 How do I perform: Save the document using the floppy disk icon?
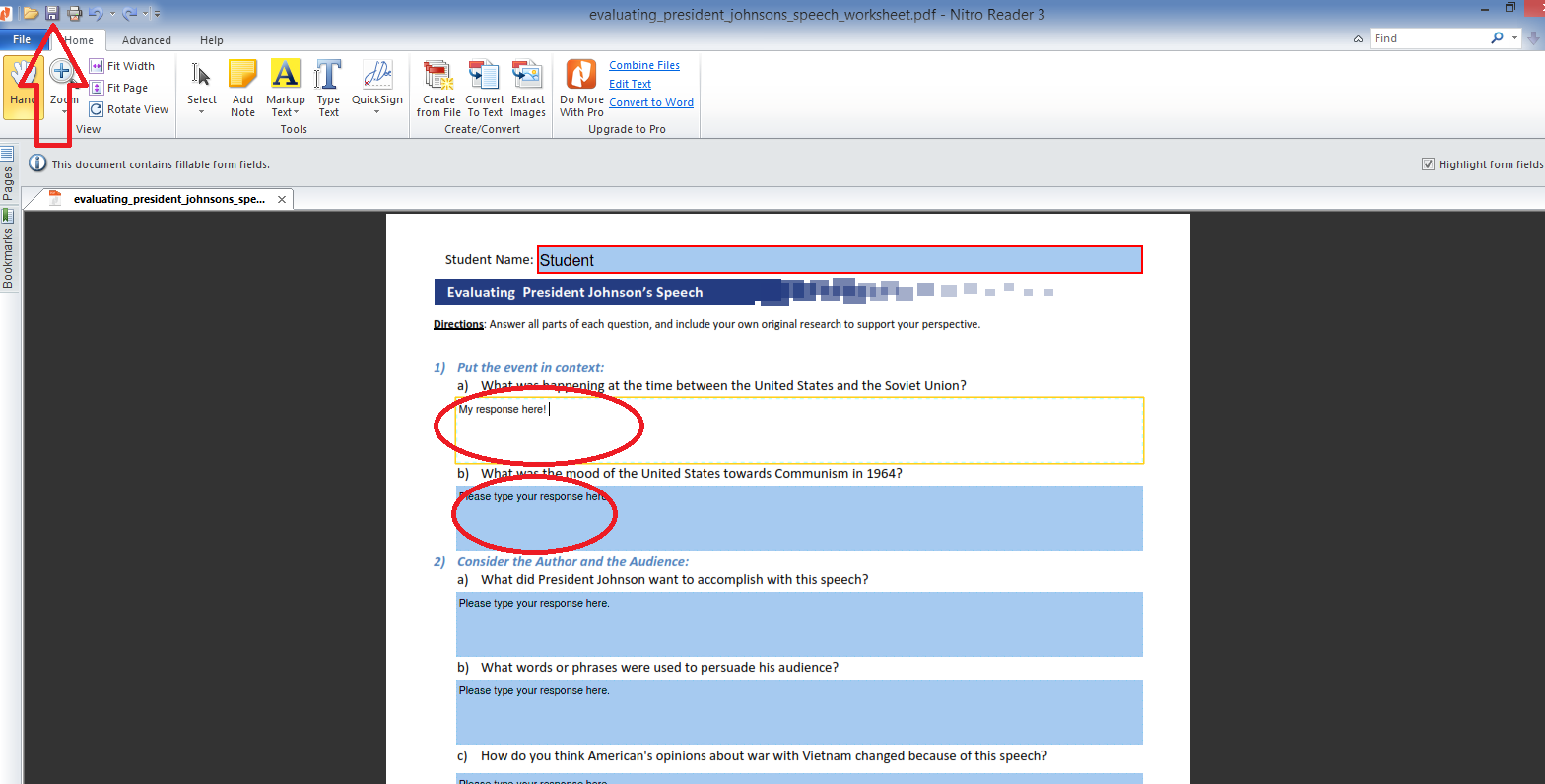[52, 14]
